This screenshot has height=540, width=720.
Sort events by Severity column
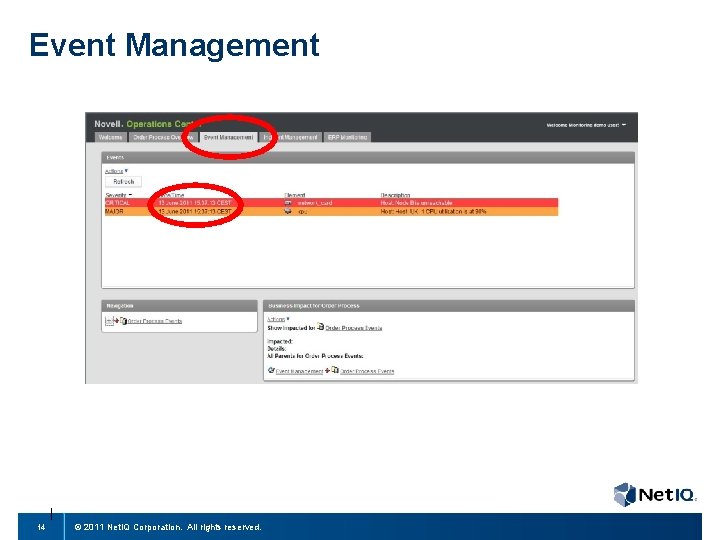pyautogui.click(x=118, y=195)
